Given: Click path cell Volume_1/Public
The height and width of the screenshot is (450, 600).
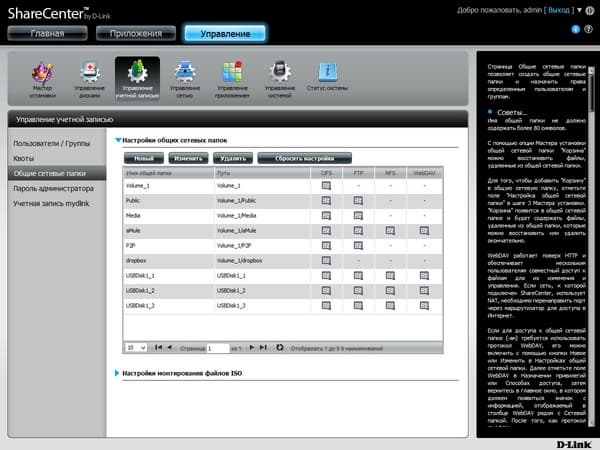Looking at the screenshot, I should pos(262,201).
